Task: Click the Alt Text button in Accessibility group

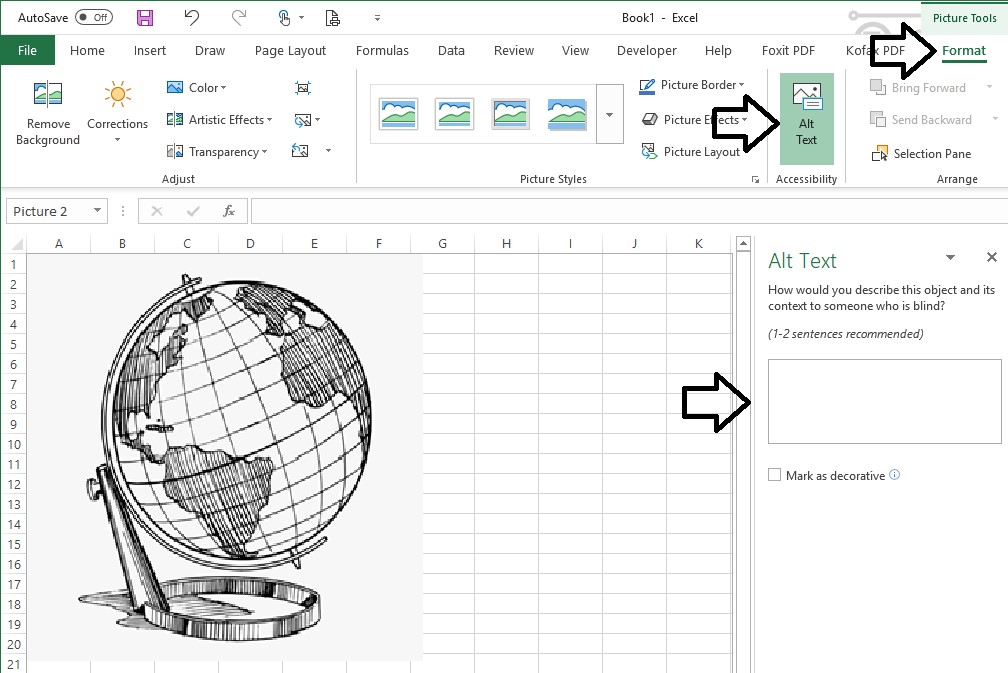Action: (x=806, y=119)
